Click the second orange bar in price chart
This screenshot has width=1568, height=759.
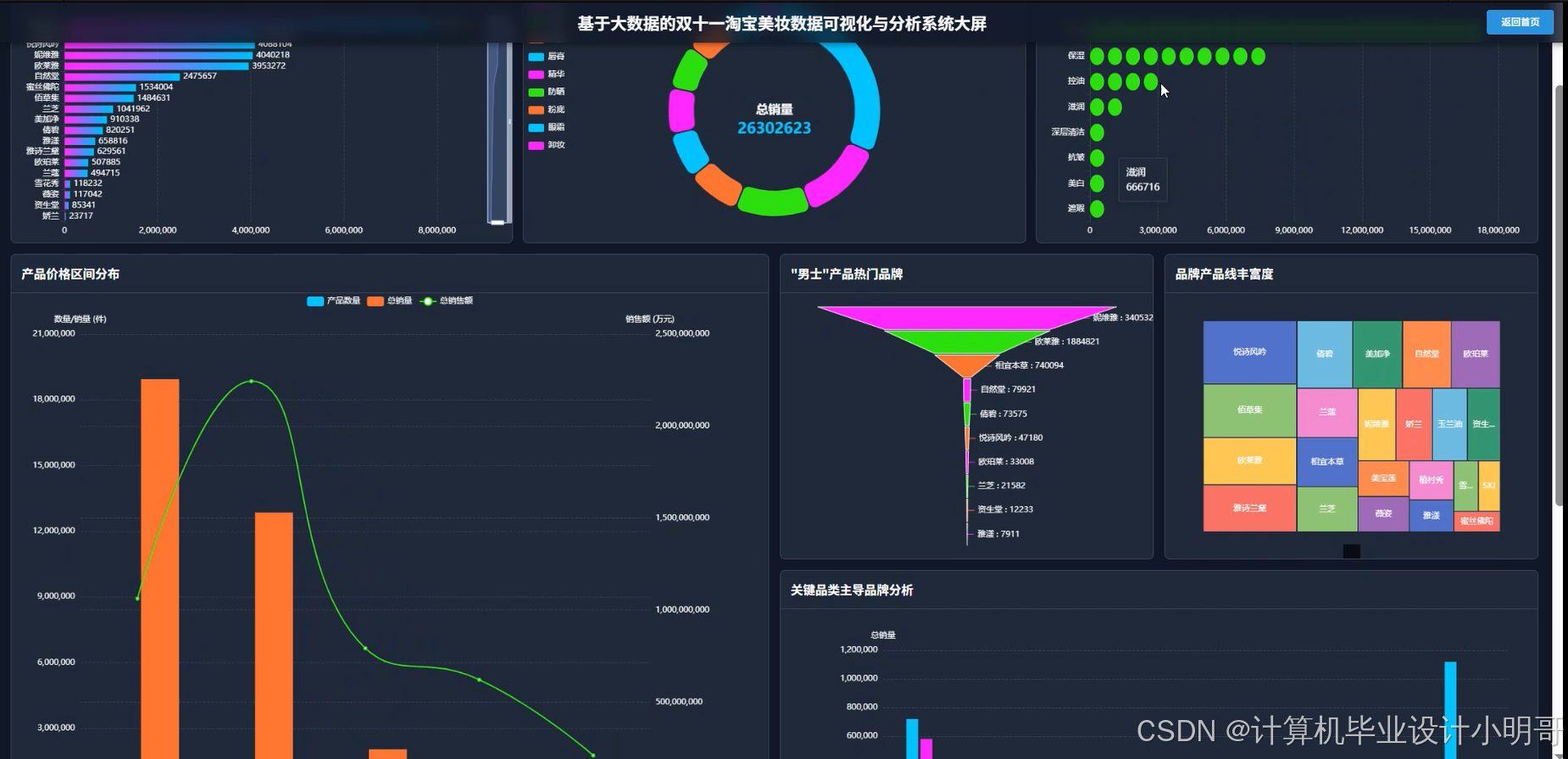tap(274, 636)
